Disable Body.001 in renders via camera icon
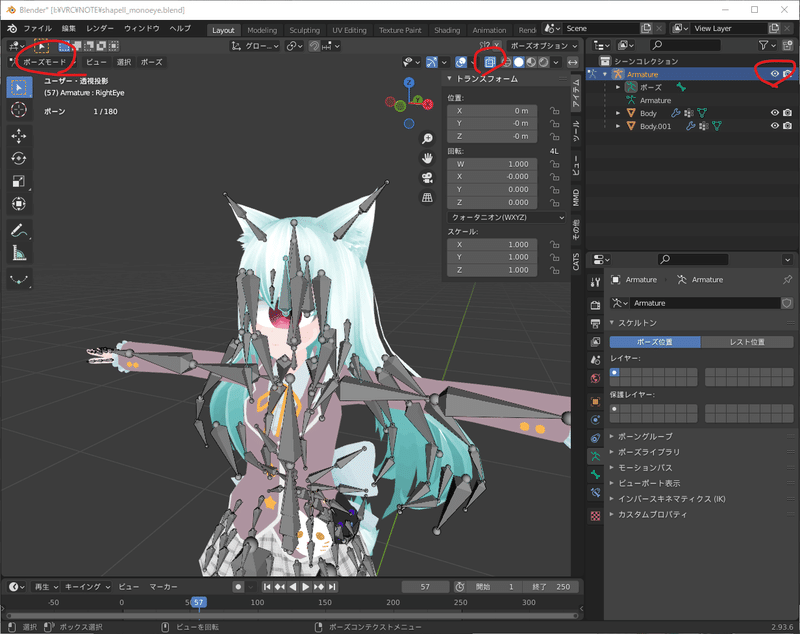This screenshot has height=634, width=800. pos(788,125)
